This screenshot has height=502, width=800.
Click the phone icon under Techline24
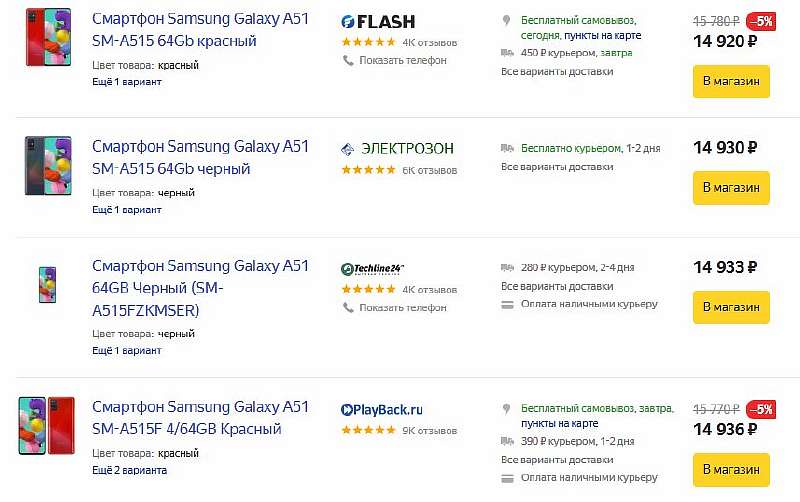point(348,307)
